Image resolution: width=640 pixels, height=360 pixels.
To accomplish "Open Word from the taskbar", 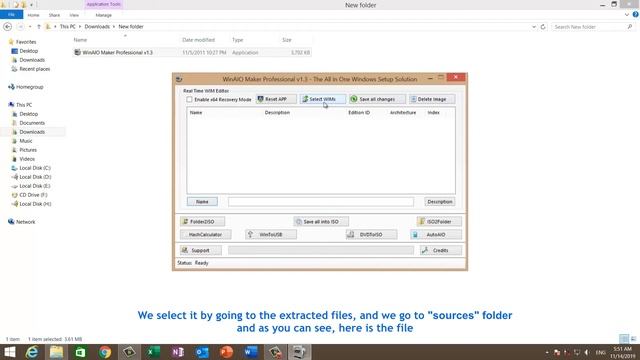I will [x=251, y=352].
